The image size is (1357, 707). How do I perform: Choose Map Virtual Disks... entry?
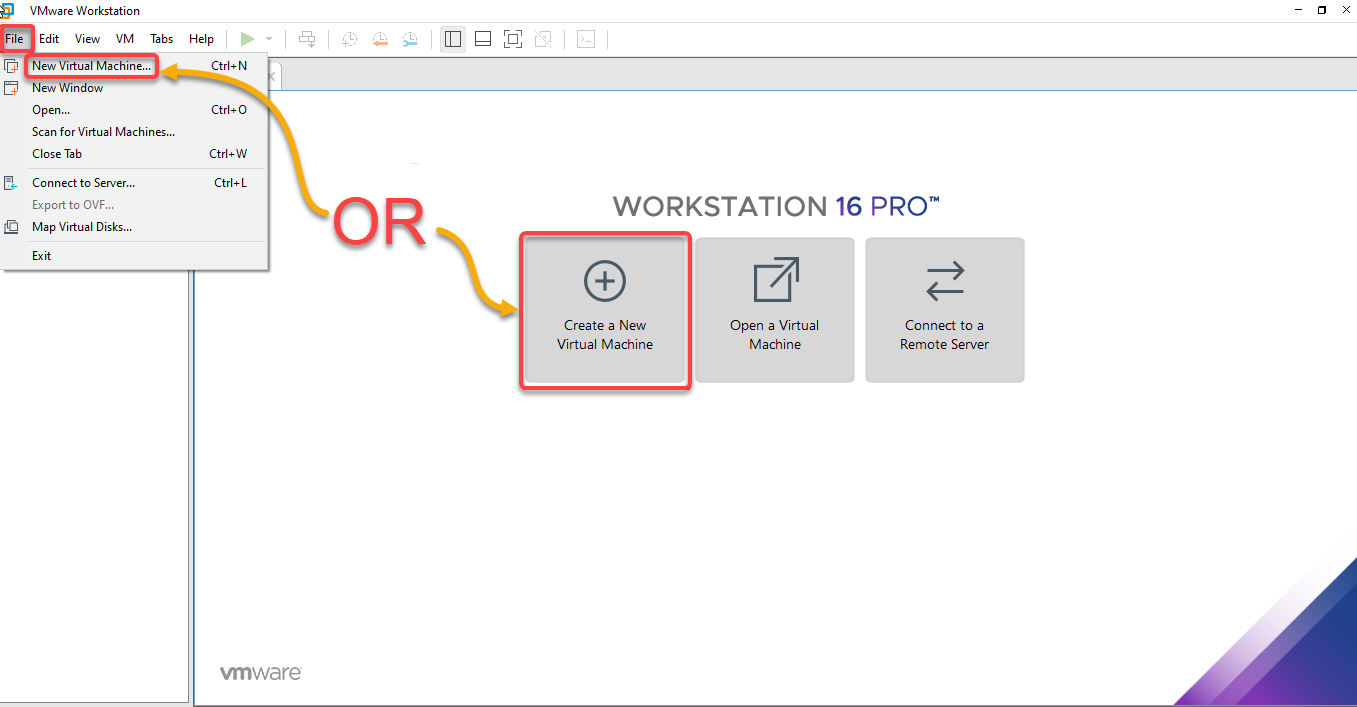134,227
